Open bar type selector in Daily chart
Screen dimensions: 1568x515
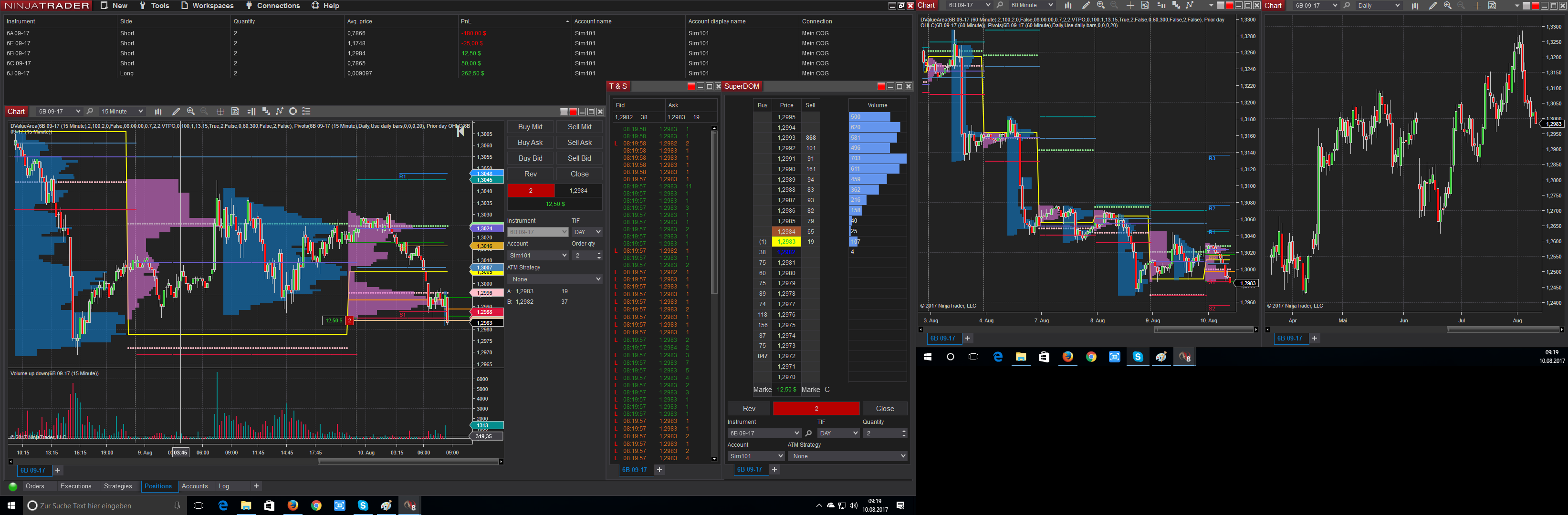1415,5
